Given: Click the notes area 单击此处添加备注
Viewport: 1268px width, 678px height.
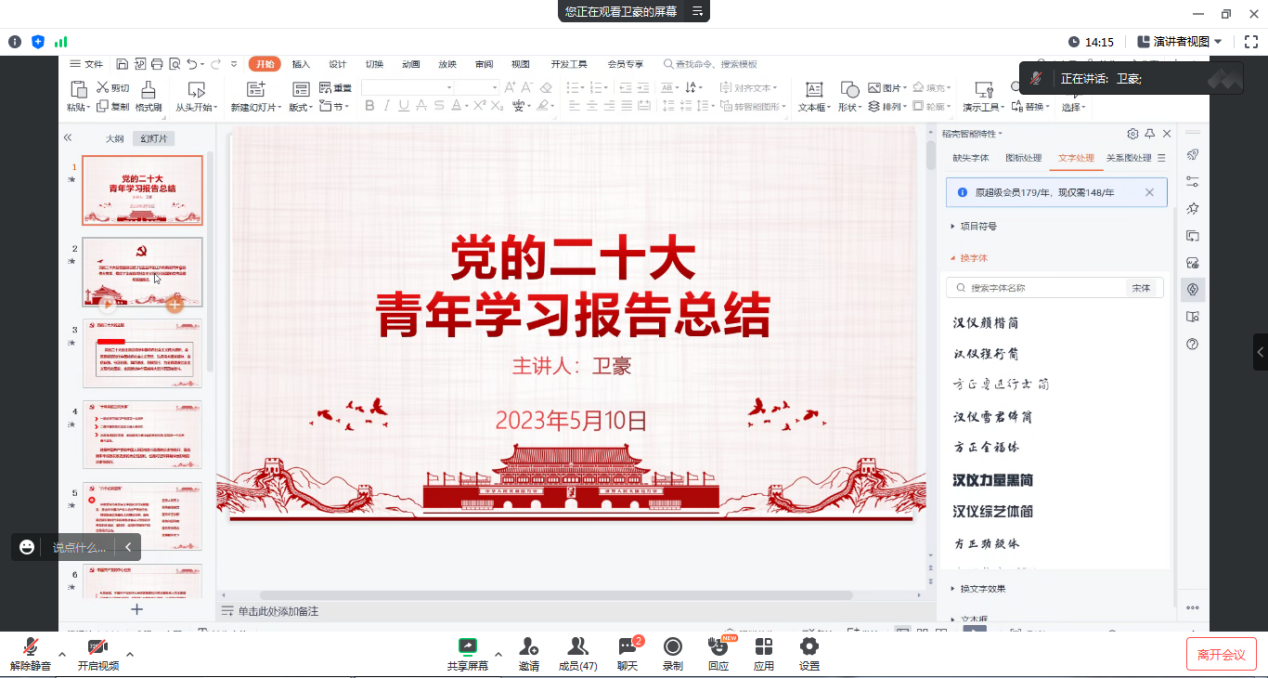Looking at the screenshot, I should click(x=278, y=611).
